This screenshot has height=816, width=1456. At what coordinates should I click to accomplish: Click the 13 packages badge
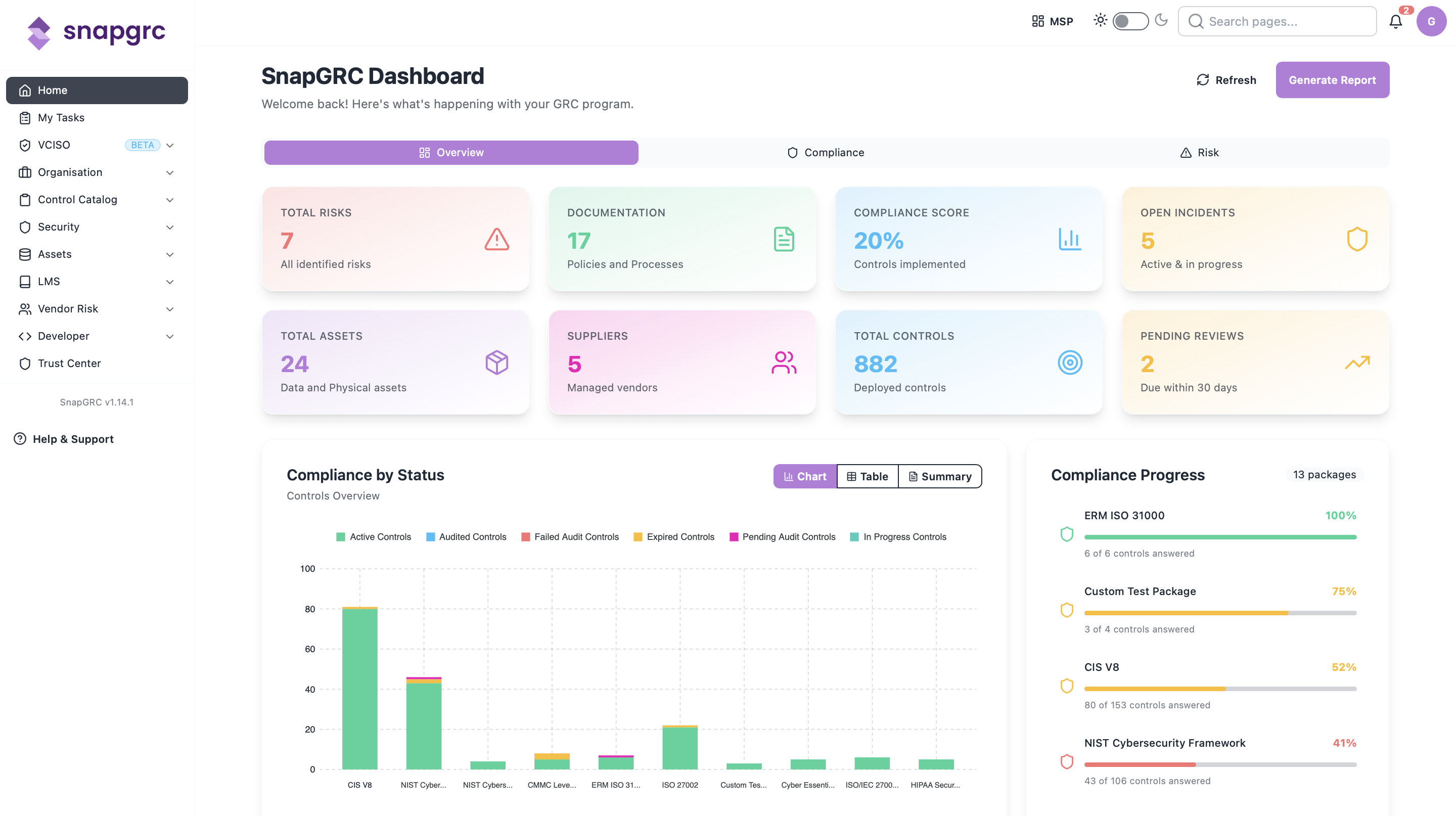pyautogui.click(x=1325, y=475)
